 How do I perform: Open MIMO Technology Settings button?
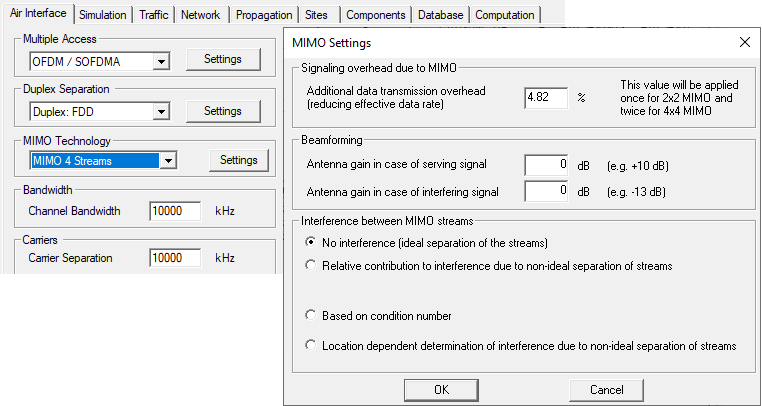(238, 160)
